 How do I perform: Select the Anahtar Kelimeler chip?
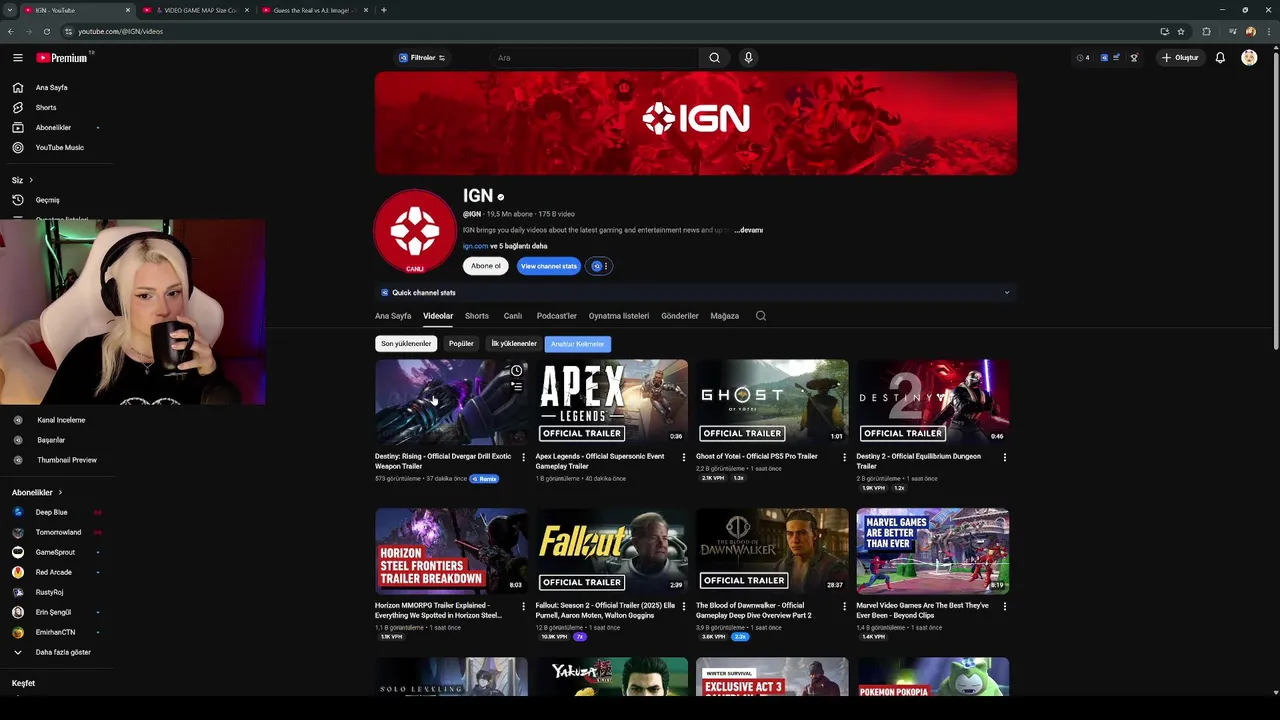tap(577, 344)
